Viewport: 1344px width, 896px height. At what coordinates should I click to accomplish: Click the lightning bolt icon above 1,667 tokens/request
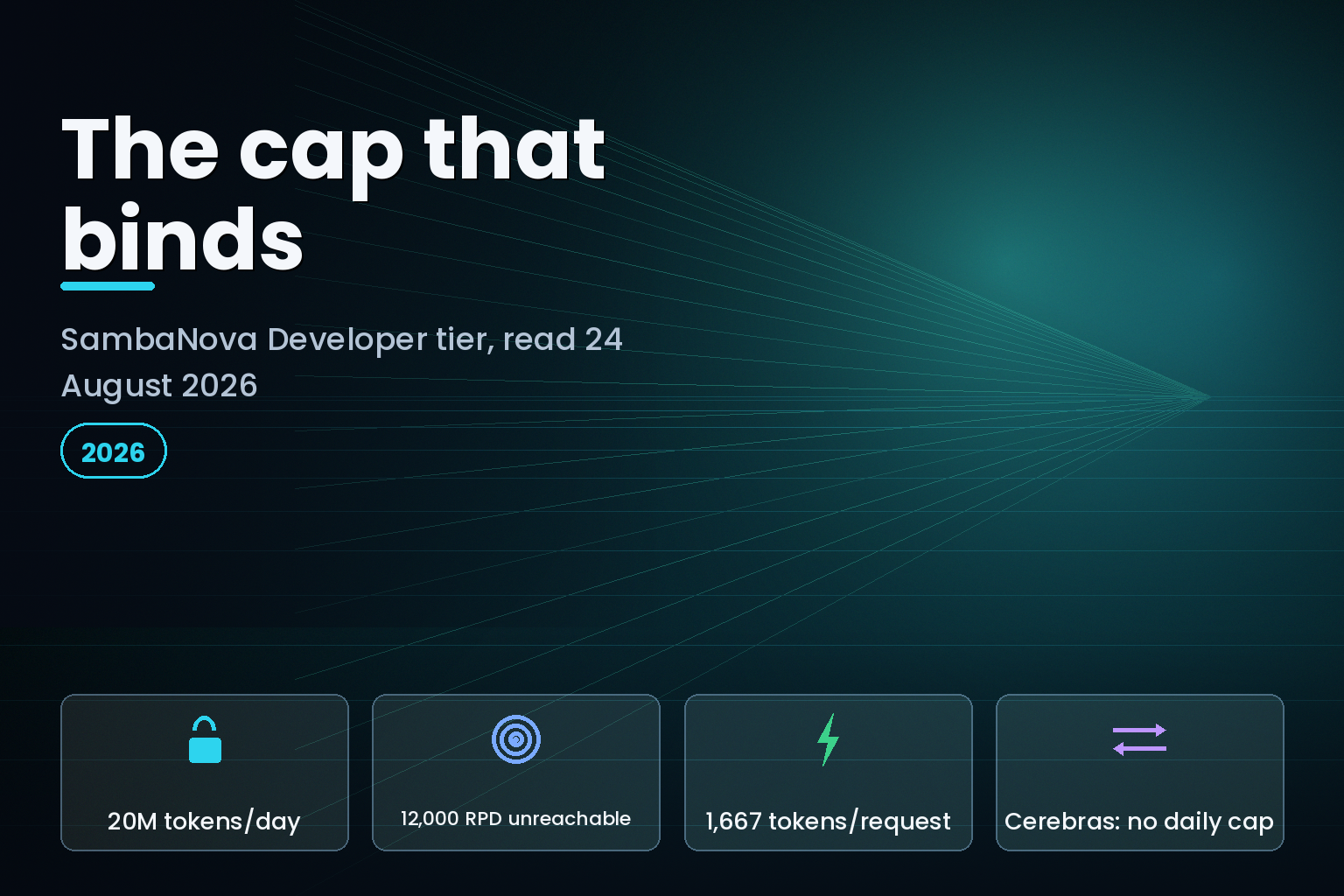[828, 739]
